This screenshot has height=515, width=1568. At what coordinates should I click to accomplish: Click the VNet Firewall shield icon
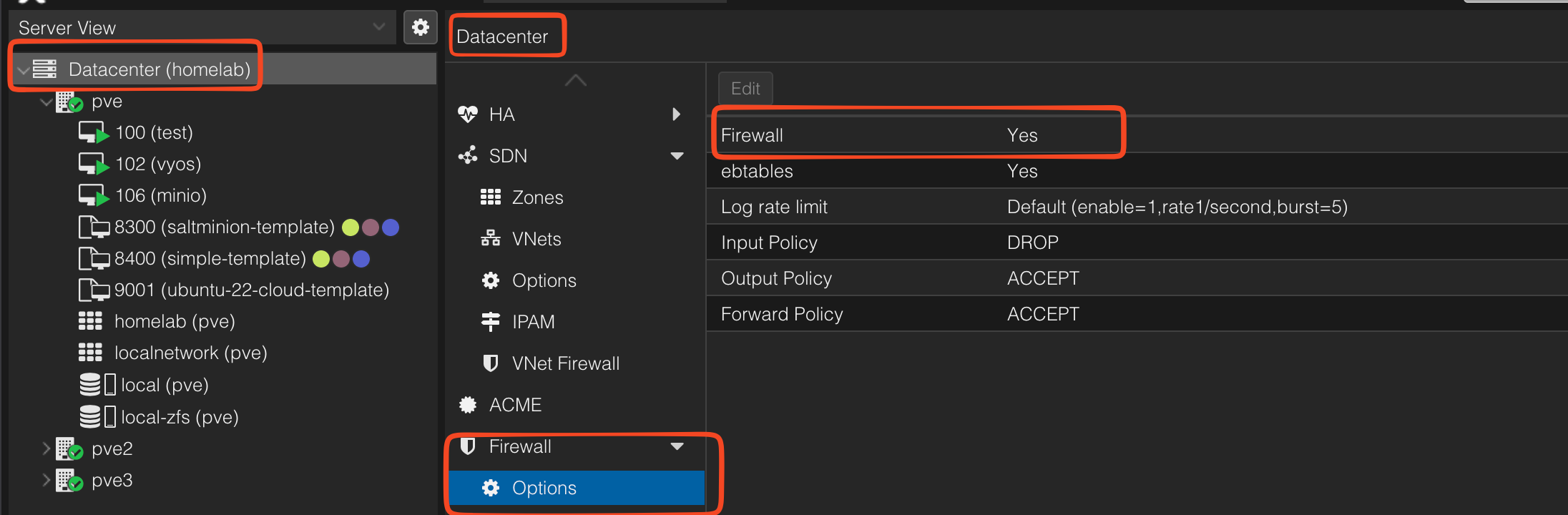pos(491,363)
